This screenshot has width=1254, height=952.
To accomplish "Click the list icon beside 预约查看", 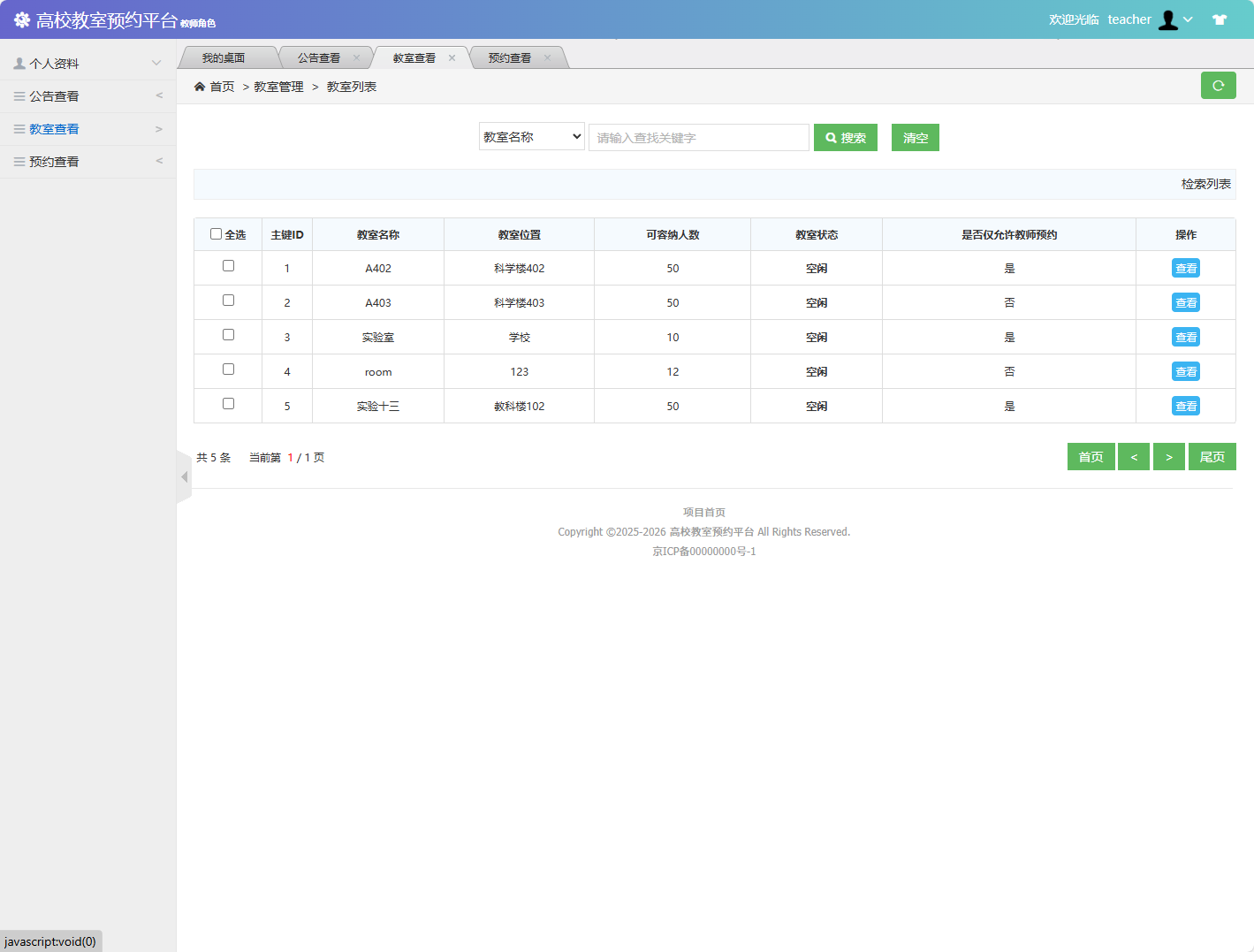I will [x=19, y=161].
